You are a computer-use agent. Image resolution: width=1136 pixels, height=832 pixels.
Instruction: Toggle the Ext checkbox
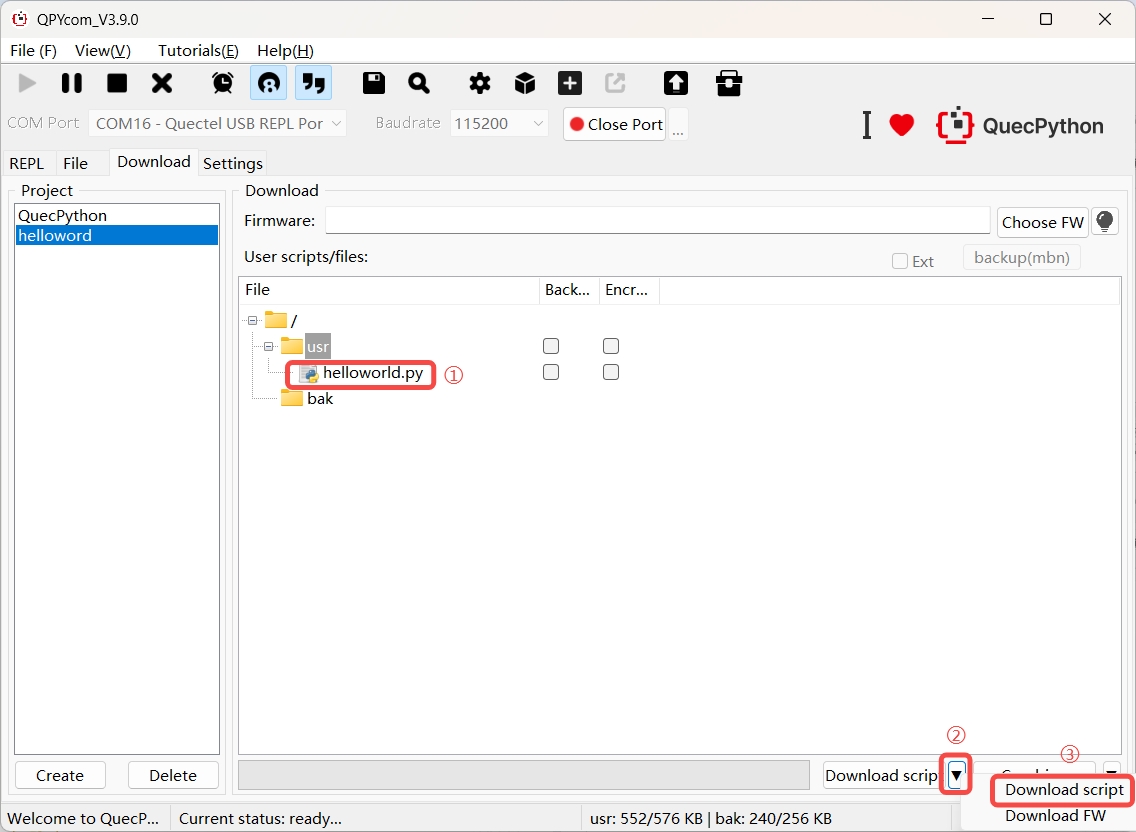coord(900,261)
